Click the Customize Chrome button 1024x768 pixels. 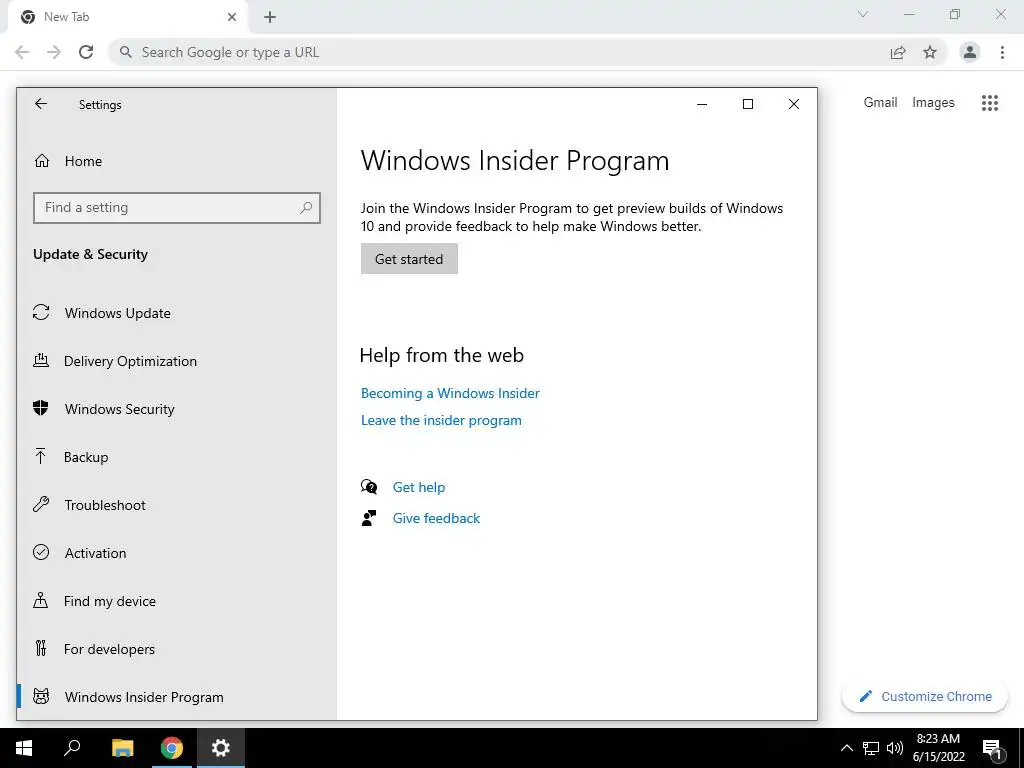click(925, 697)
